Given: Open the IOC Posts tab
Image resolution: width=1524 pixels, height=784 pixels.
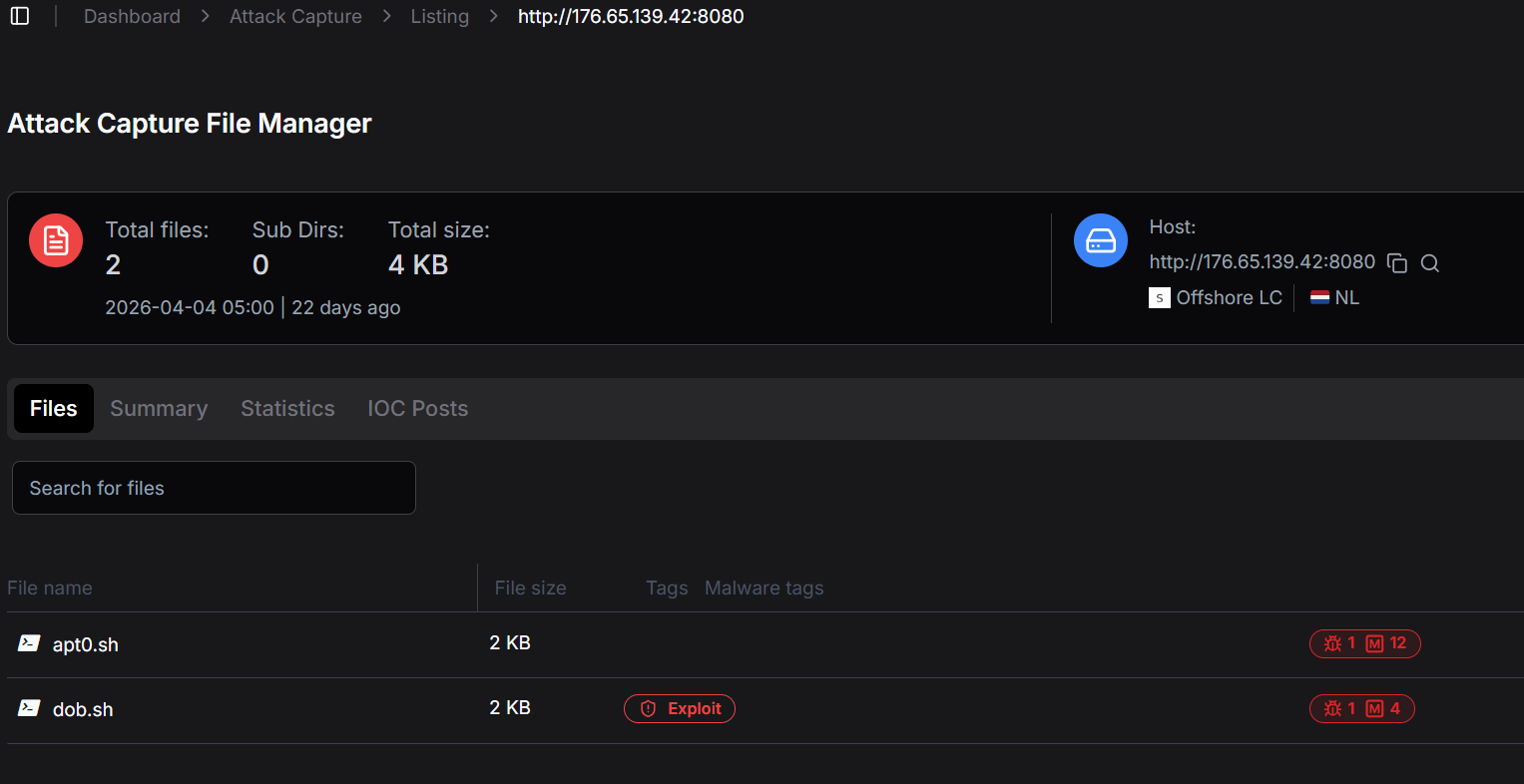Looking at the screenshot, I should click(x=417, y=409).
